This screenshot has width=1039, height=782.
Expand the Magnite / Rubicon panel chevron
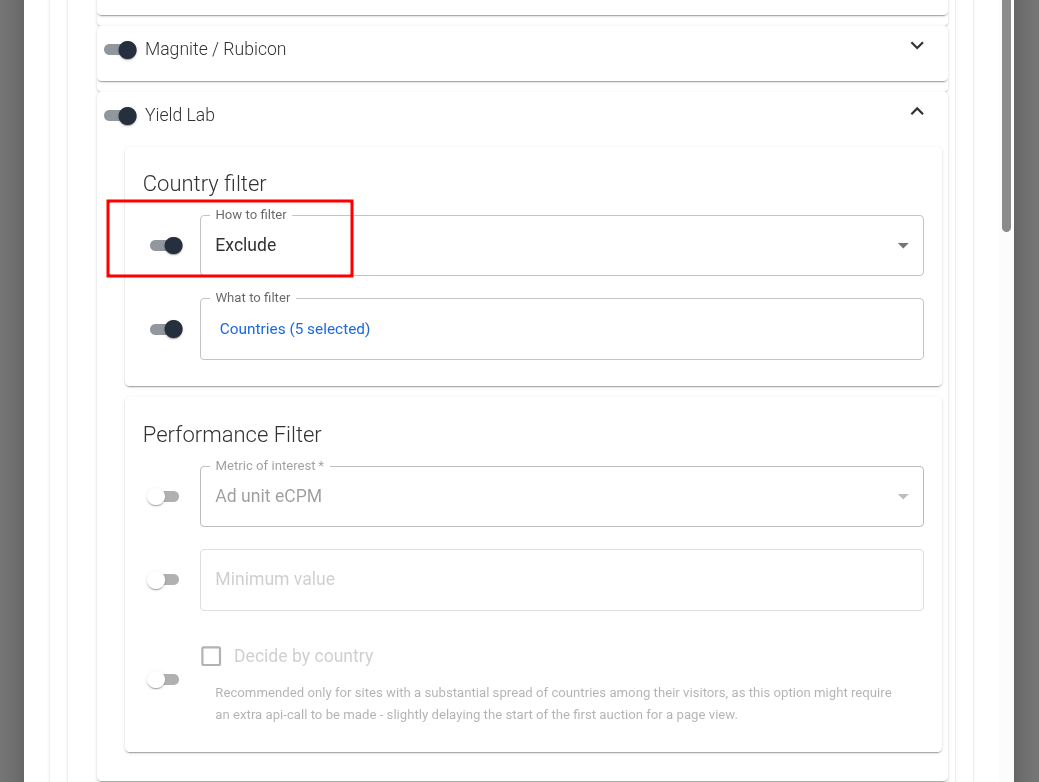coord(917,46)
